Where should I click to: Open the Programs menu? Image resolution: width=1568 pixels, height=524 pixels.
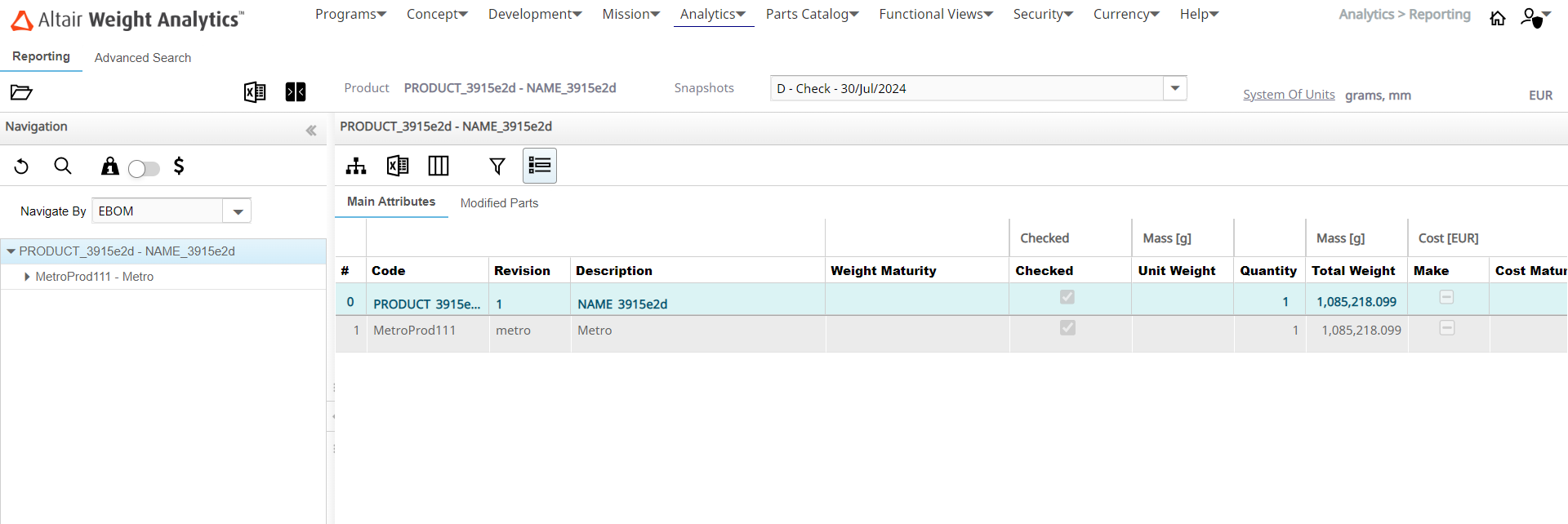(x=350, y=14)
